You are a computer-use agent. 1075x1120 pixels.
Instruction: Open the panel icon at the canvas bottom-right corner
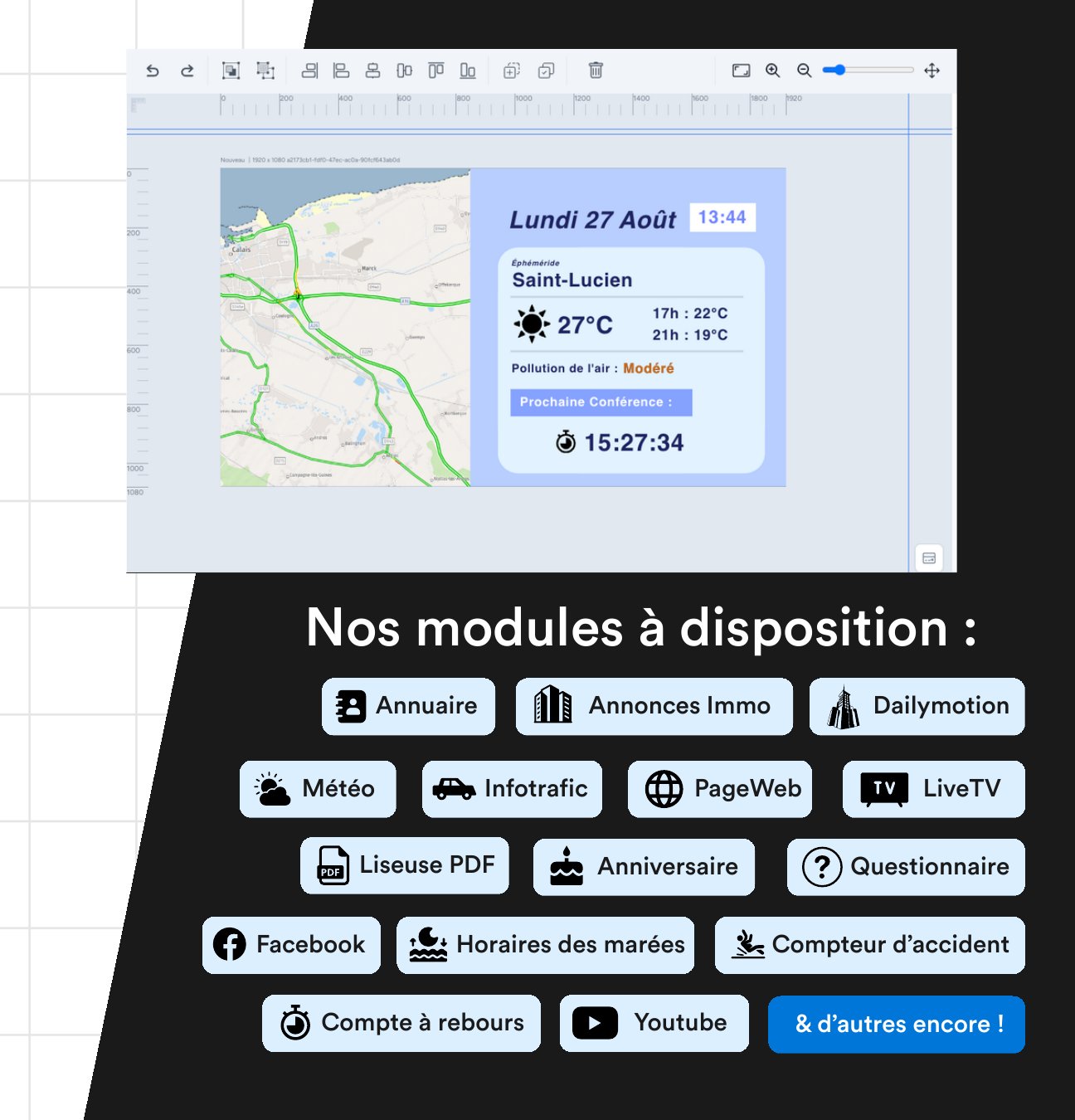click(929, 558)
